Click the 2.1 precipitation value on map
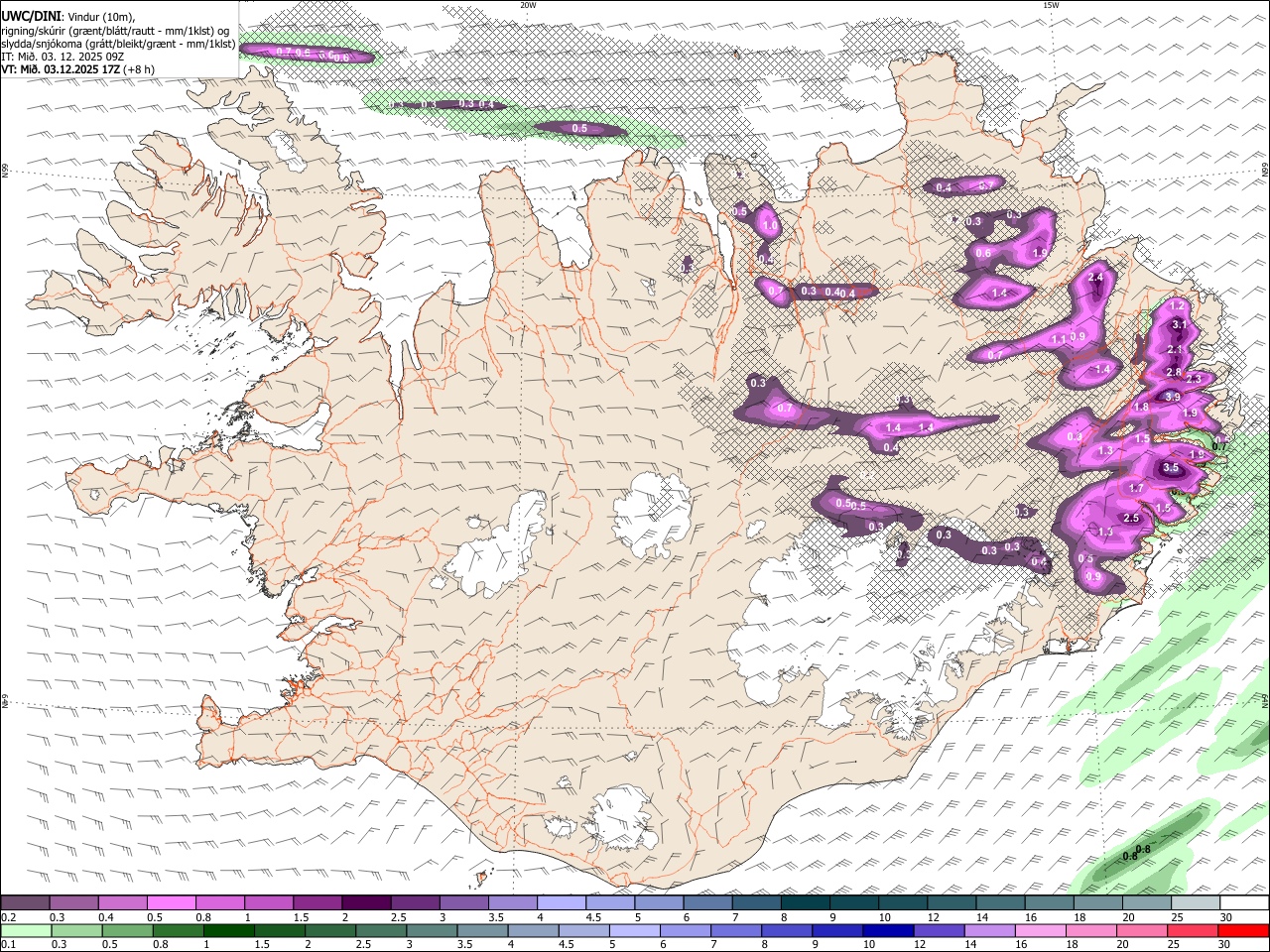1270x952 pixels. tap(1176, 349)
